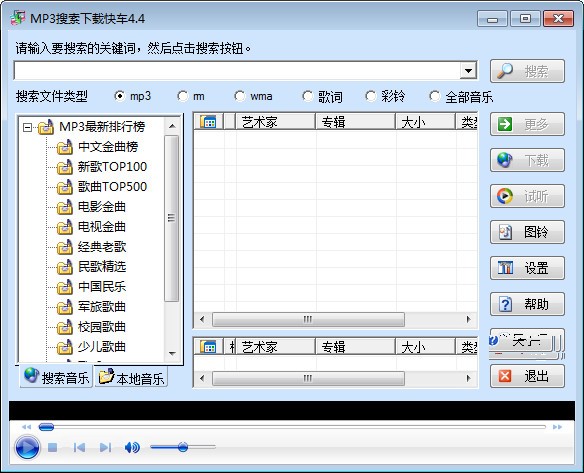The width and height of the screenshot is (584, 473).
Task: Open the search keyword dropdown arrow
Action: pos(468,70)
